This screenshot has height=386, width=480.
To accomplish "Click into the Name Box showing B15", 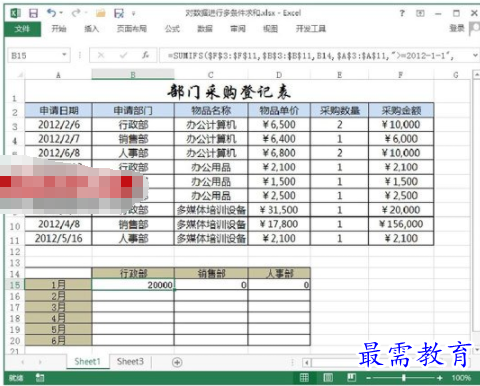I will pos(33,55).
